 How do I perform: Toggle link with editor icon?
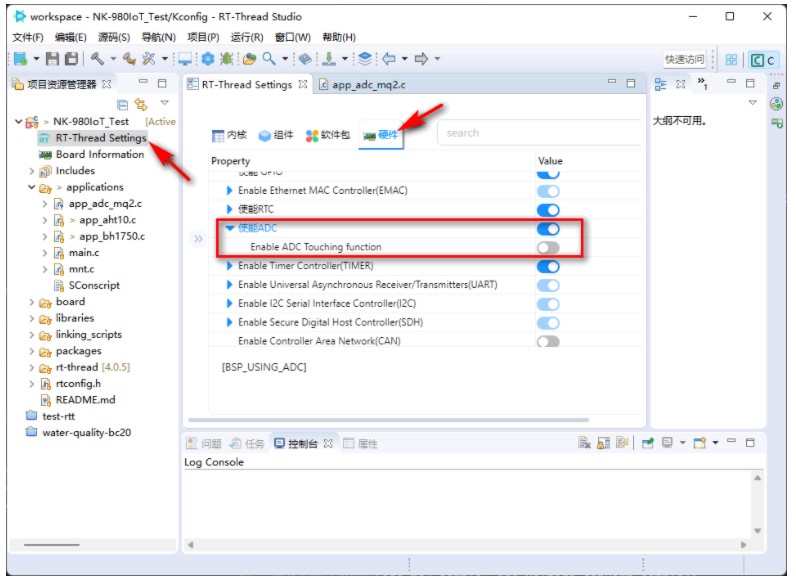pyautogui.click(x=141, y=105)
